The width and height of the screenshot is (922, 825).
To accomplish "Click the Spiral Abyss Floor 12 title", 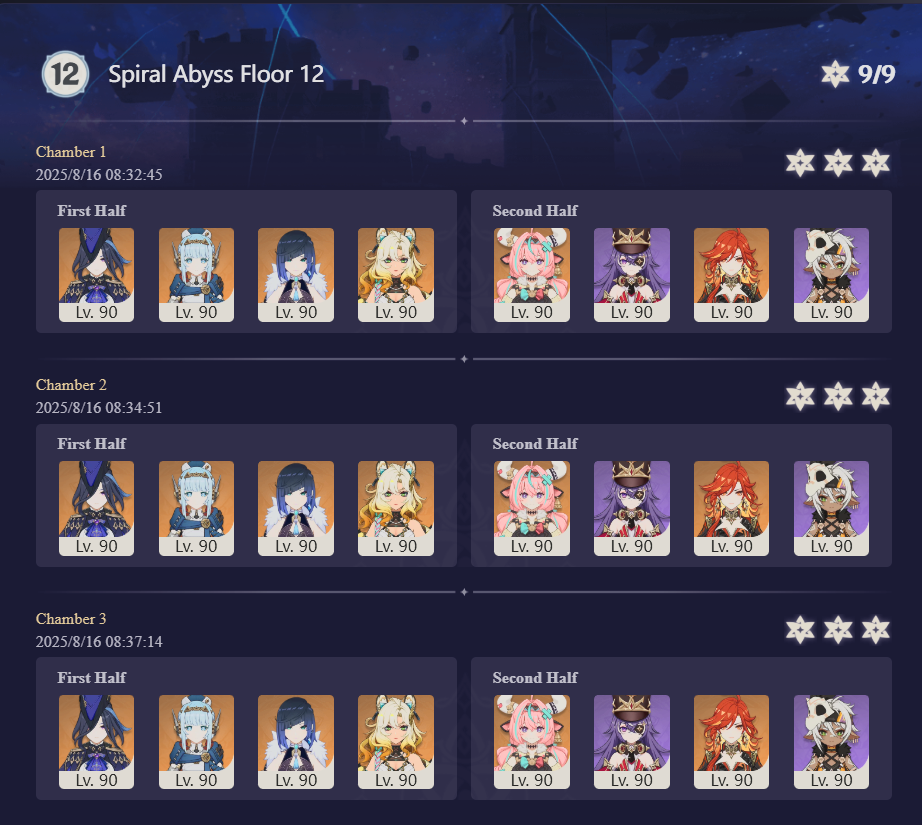I will coord(216,74).
